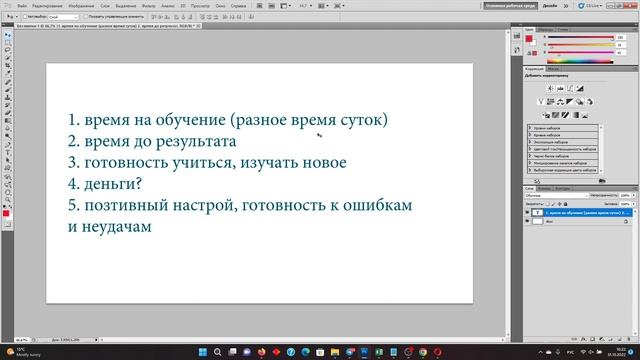Add an Invert adjustment
This screenshot has width=640, height=360.
(546, 115)
